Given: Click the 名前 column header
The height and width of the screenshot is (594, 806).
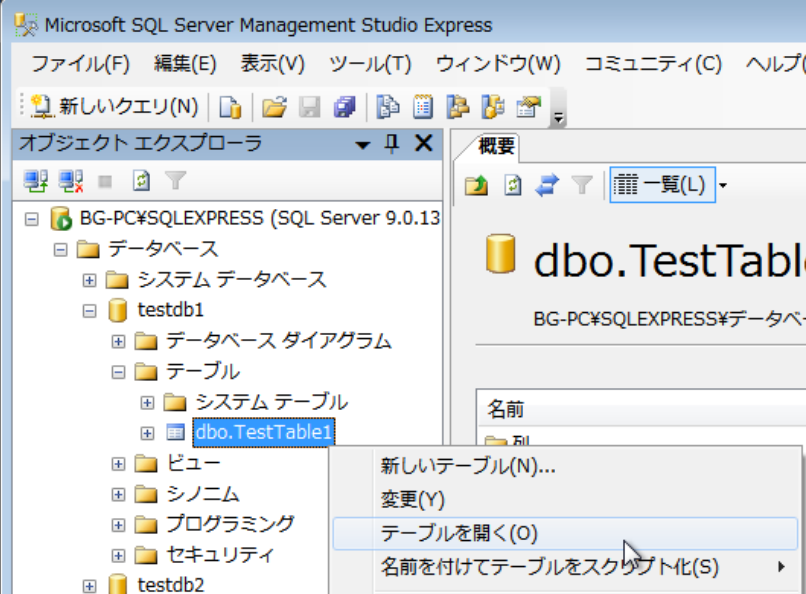Looking at the screenshot, I should tap(640, 410).
